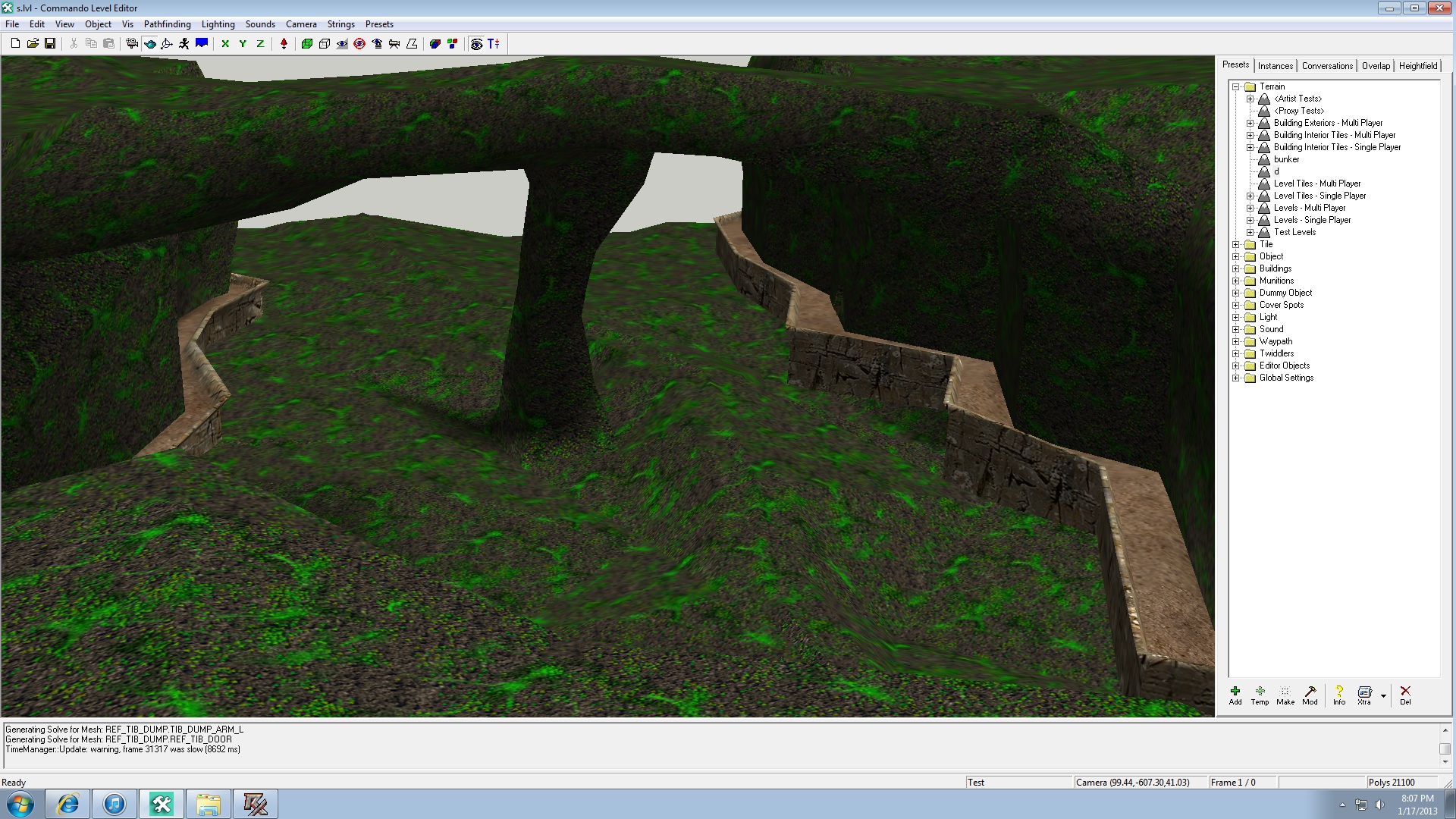Toggle the teapot object mode button
The height and width of the screenshot is (819, 1456).
coord(150,44)
